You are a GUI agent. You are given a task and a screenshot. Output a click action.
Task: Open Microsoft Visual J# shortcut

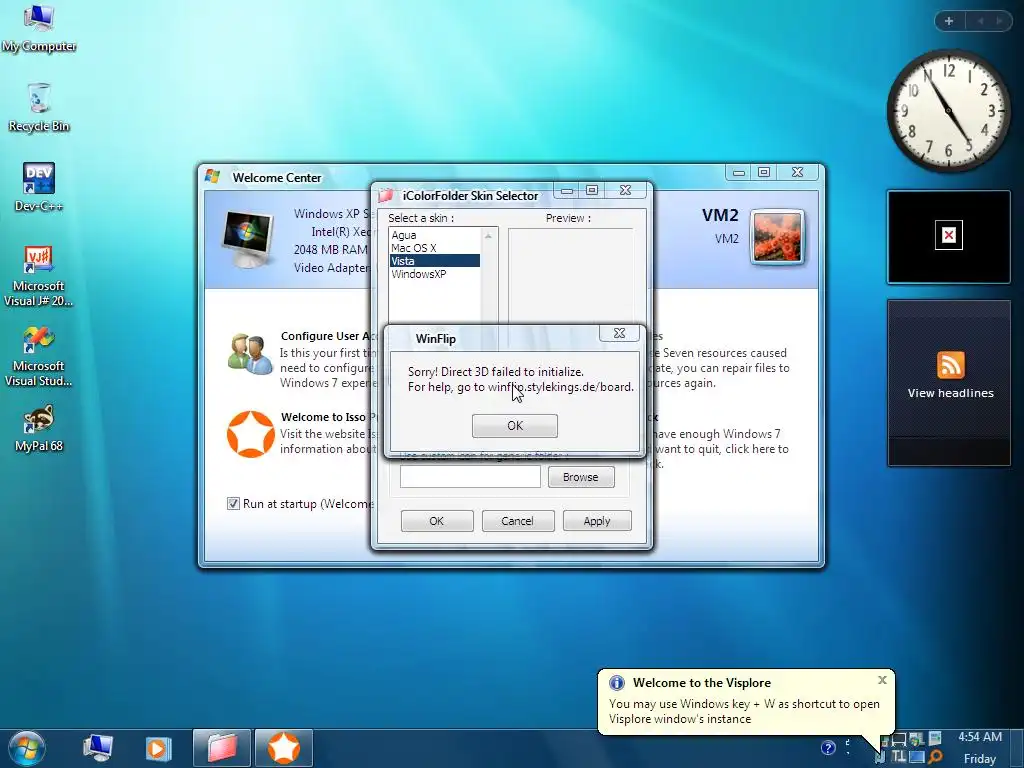click(39, 276)
